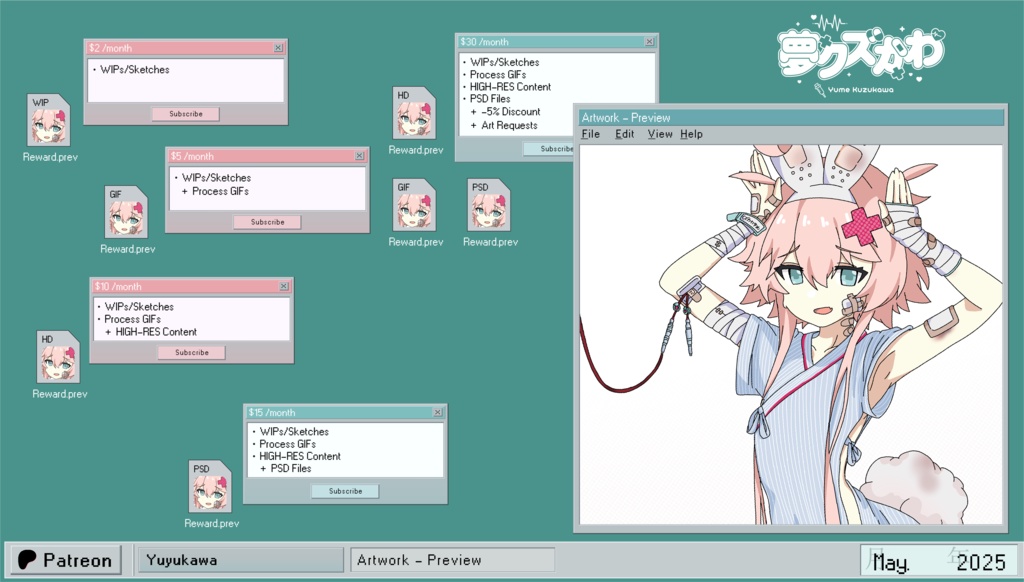The height and width of the screenshot is (582, 1024).
Task: Subscribe to the $10 /month tier
Action: point(191,352)
